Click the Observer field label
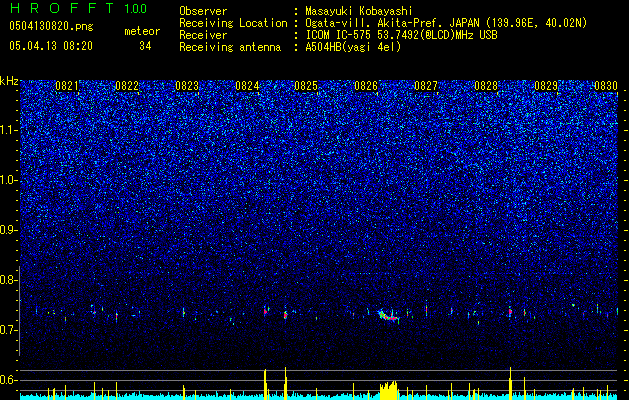The width and height of the screenshot is (629, 400). (203, 12)
